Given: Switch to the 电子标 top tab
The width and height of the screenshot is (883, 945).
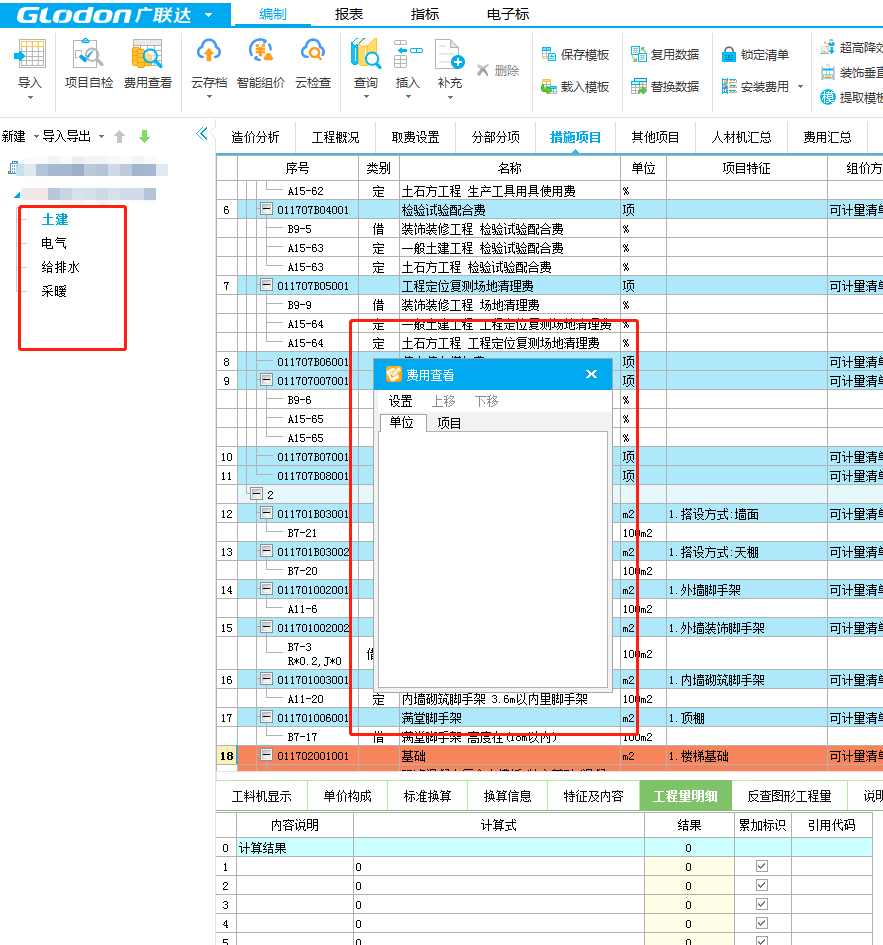Looking at the screenshot, I should tap(507, 14).
